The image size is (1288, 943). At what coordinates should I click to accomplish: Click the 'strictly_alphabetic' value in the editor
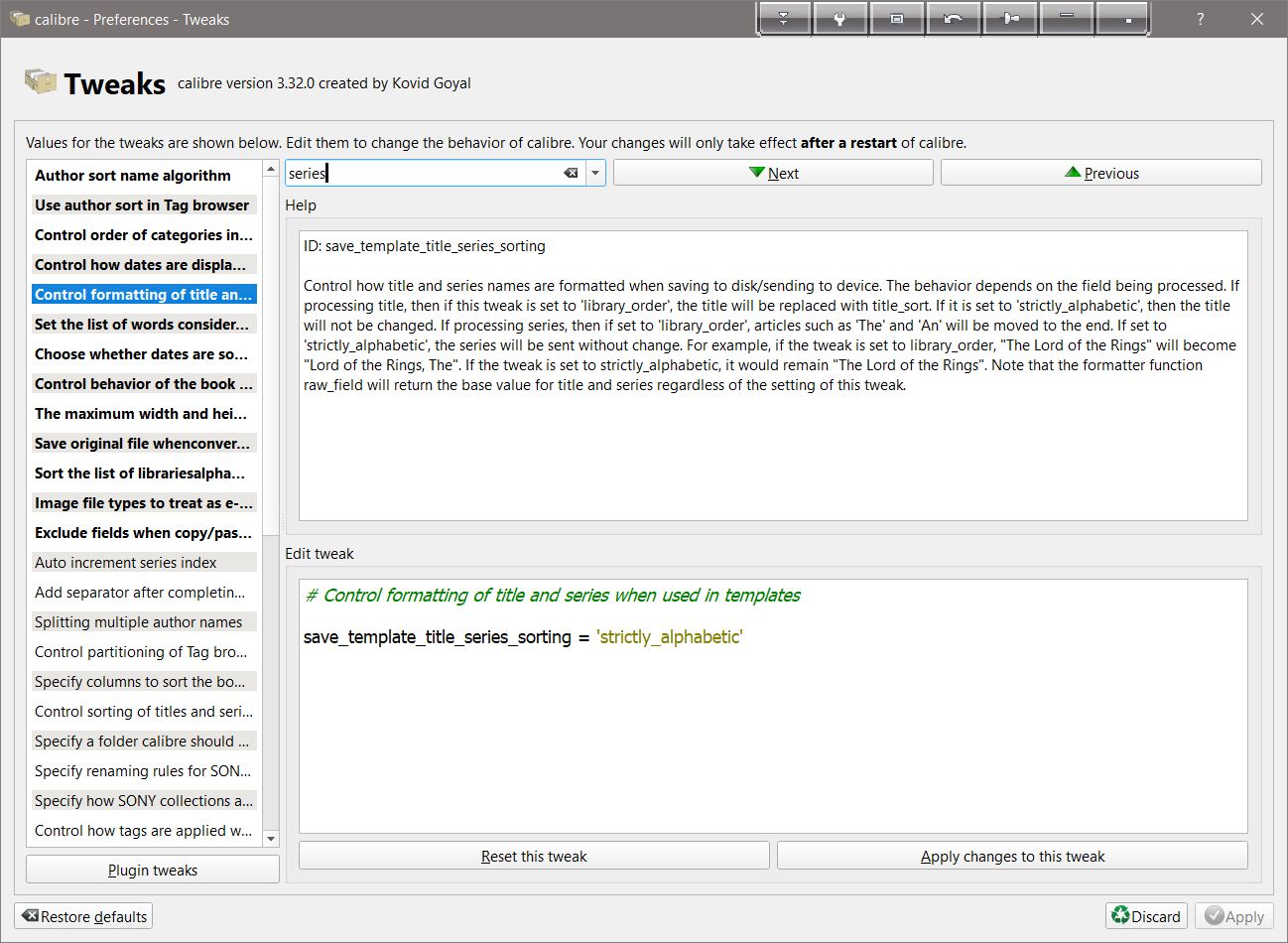[x=670, y=637]
